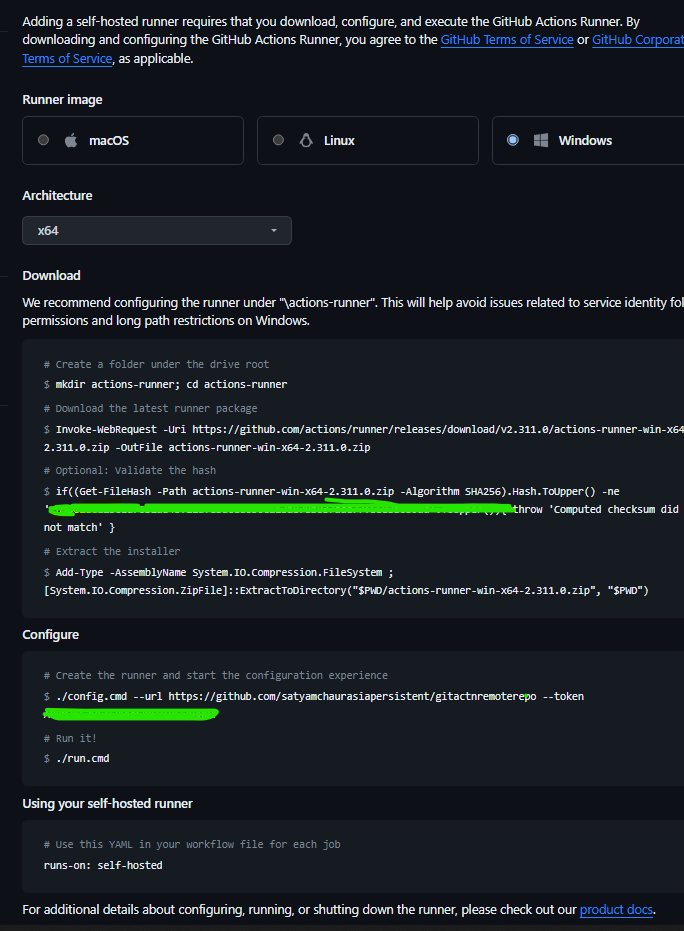Click the 'Using your self-hosted runner' heading
The width and height of the screenshot is (684, 931).
coord(107,803)
